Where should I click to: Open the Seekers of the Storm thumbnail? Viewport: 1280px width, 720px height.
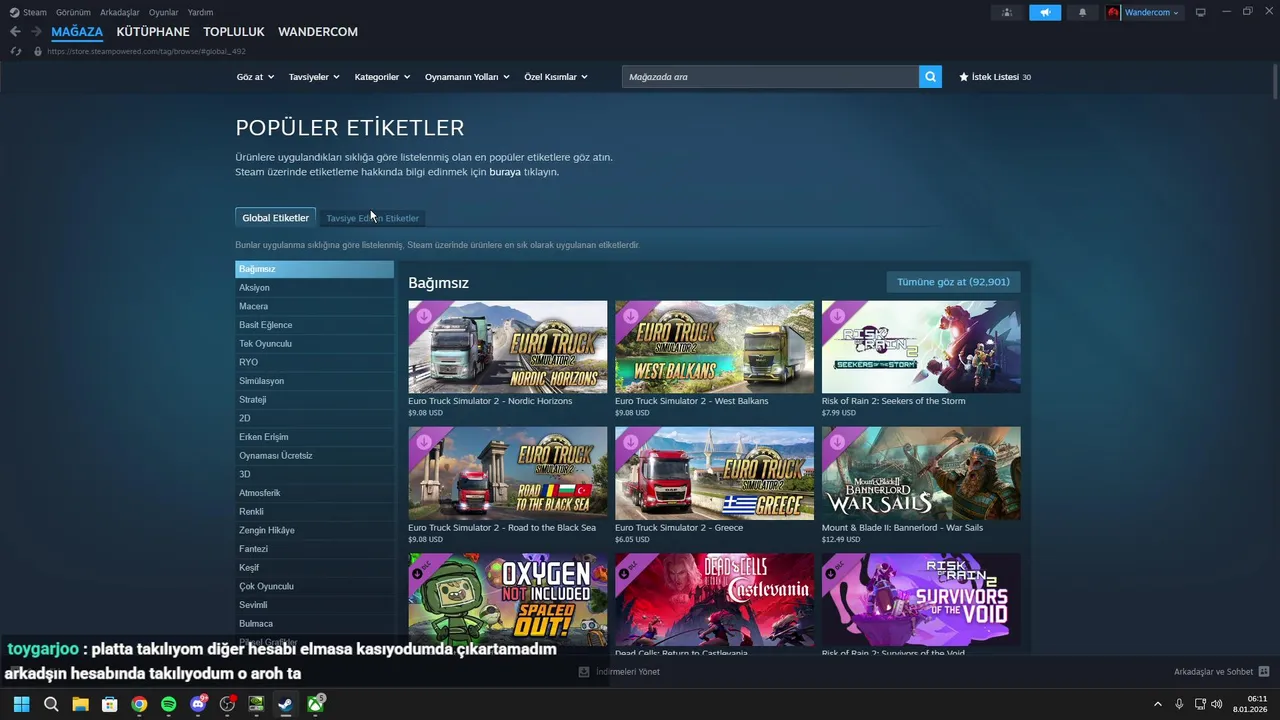[921, 347]
